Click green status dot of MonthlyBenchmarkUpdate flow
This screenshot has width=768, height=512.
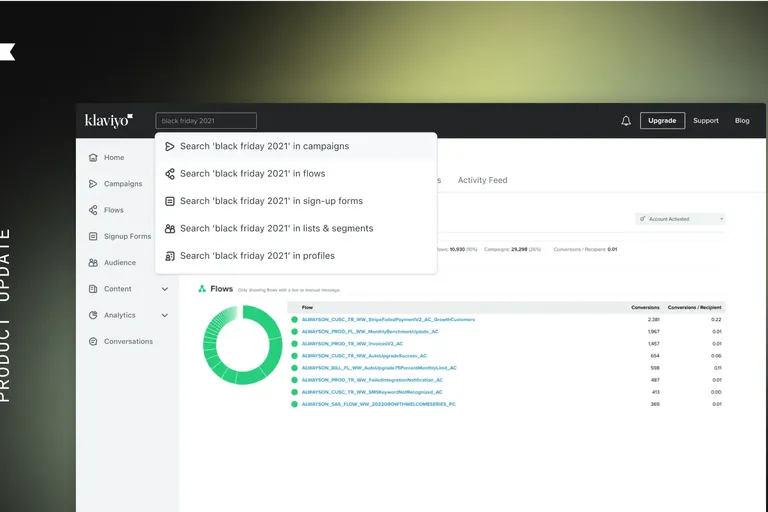(294, 332)
